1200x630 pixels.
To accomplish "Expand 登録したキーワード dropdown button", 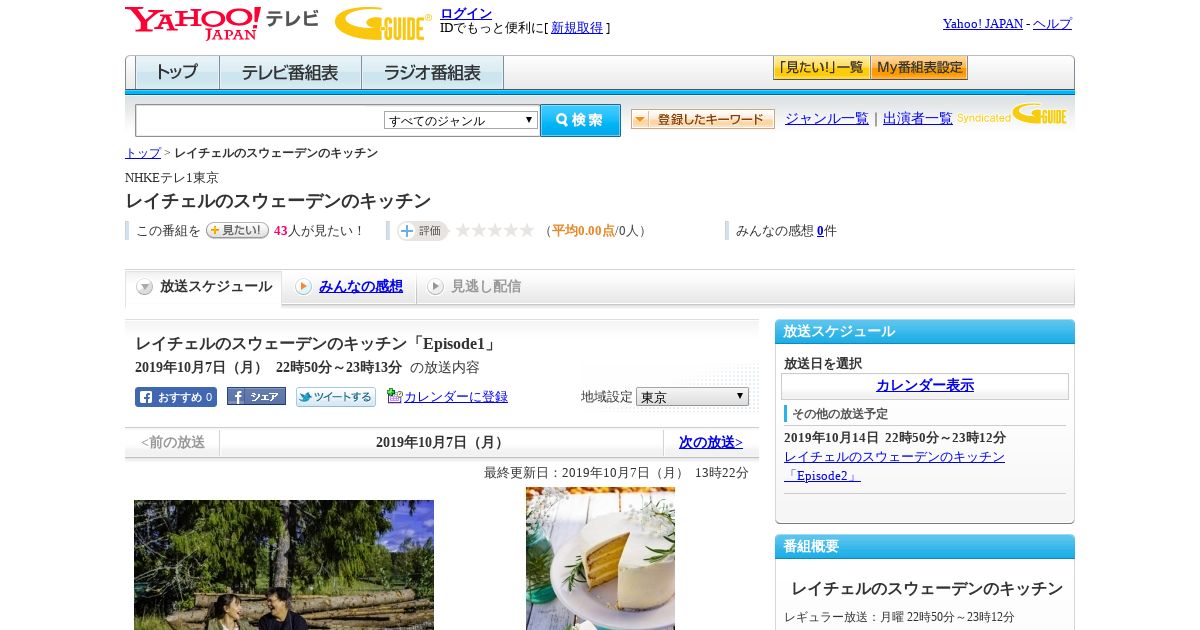I will click(x=703, y=119).
